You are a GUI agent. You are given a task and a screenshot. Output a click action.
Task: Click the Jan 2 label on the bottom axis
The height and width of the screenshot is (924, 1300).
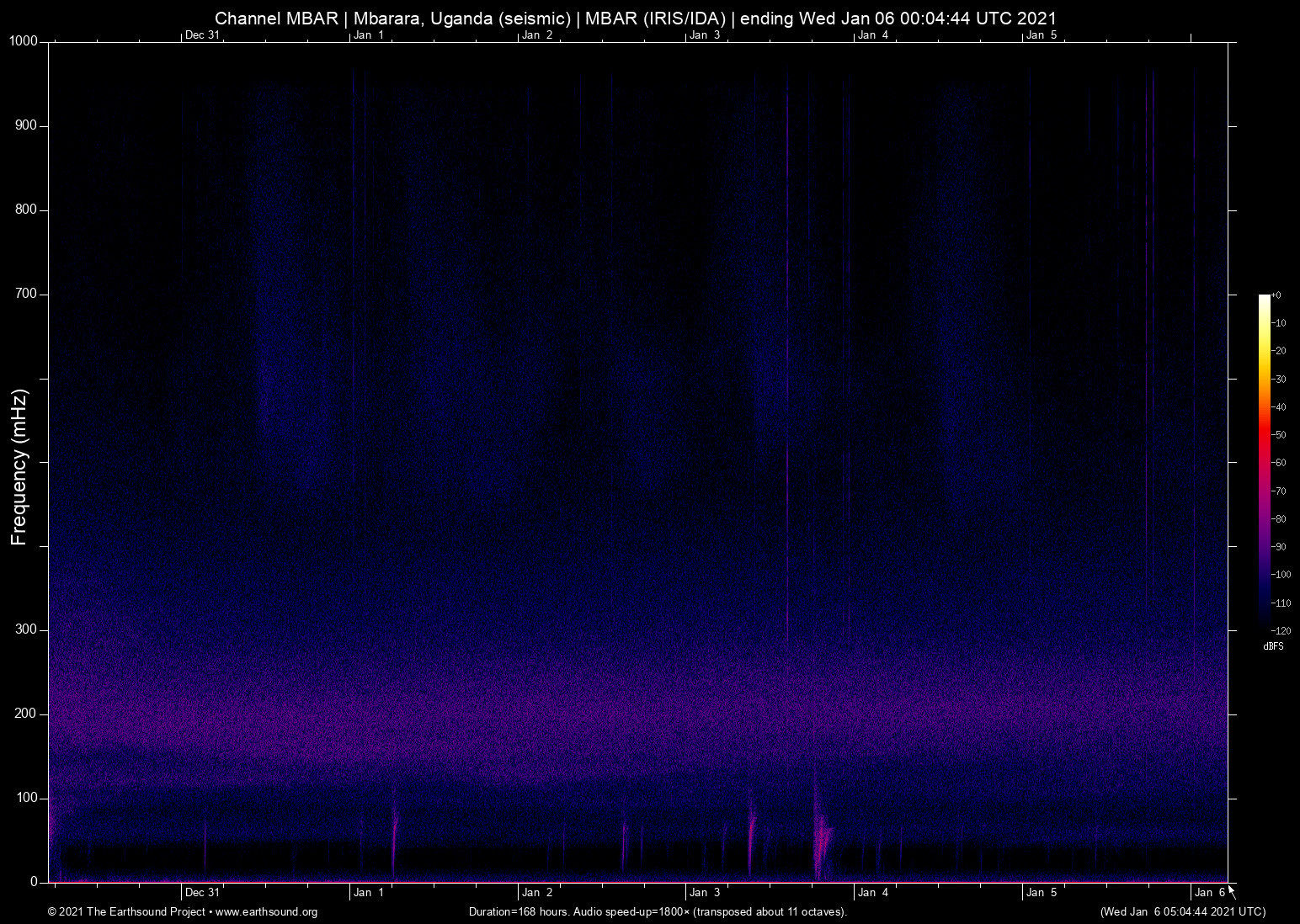536,892
